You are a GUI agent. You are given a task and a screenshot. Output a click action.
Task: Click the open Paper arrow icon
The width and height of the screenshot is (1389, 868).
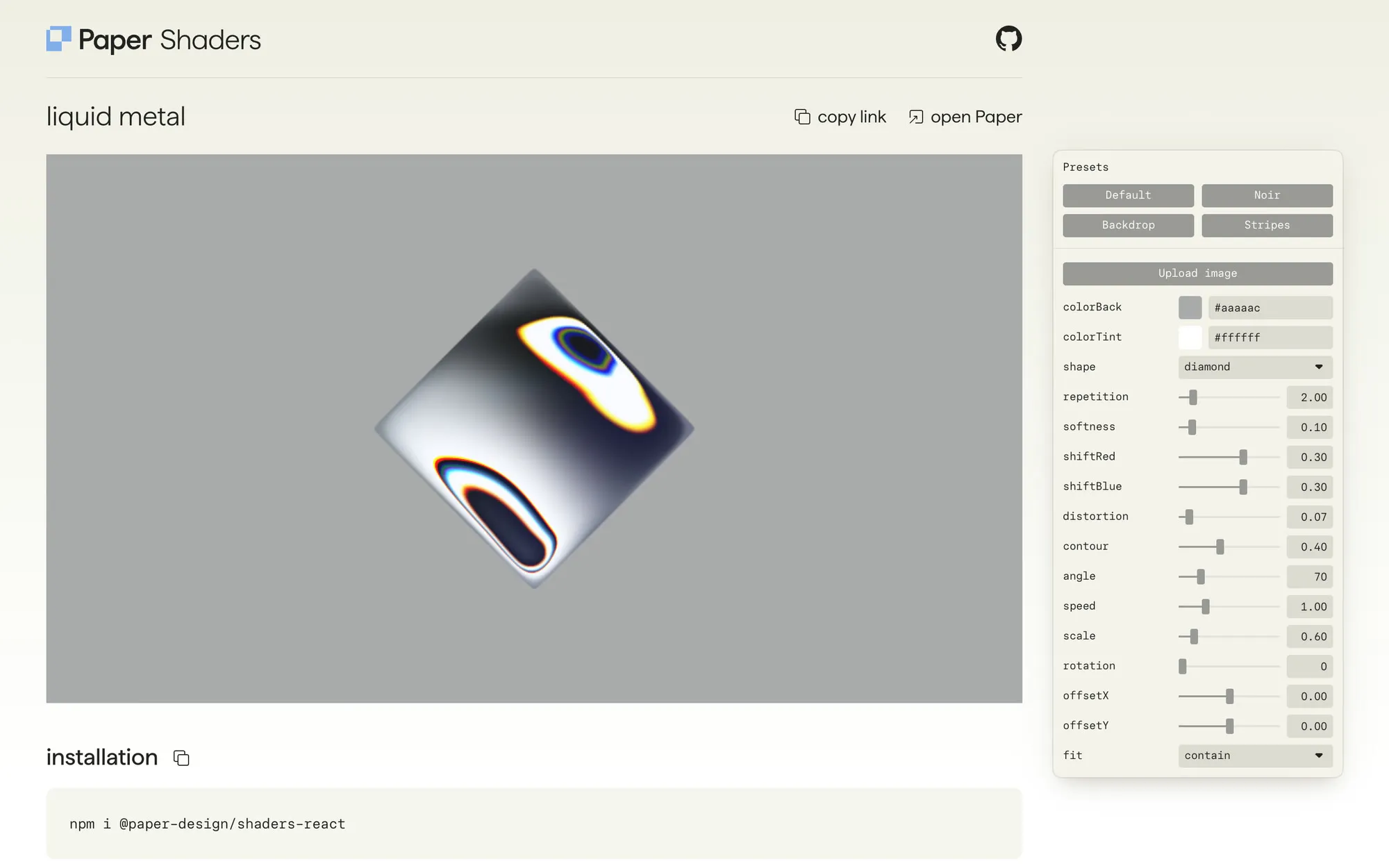pyautogui.click(x=916, y=117)
